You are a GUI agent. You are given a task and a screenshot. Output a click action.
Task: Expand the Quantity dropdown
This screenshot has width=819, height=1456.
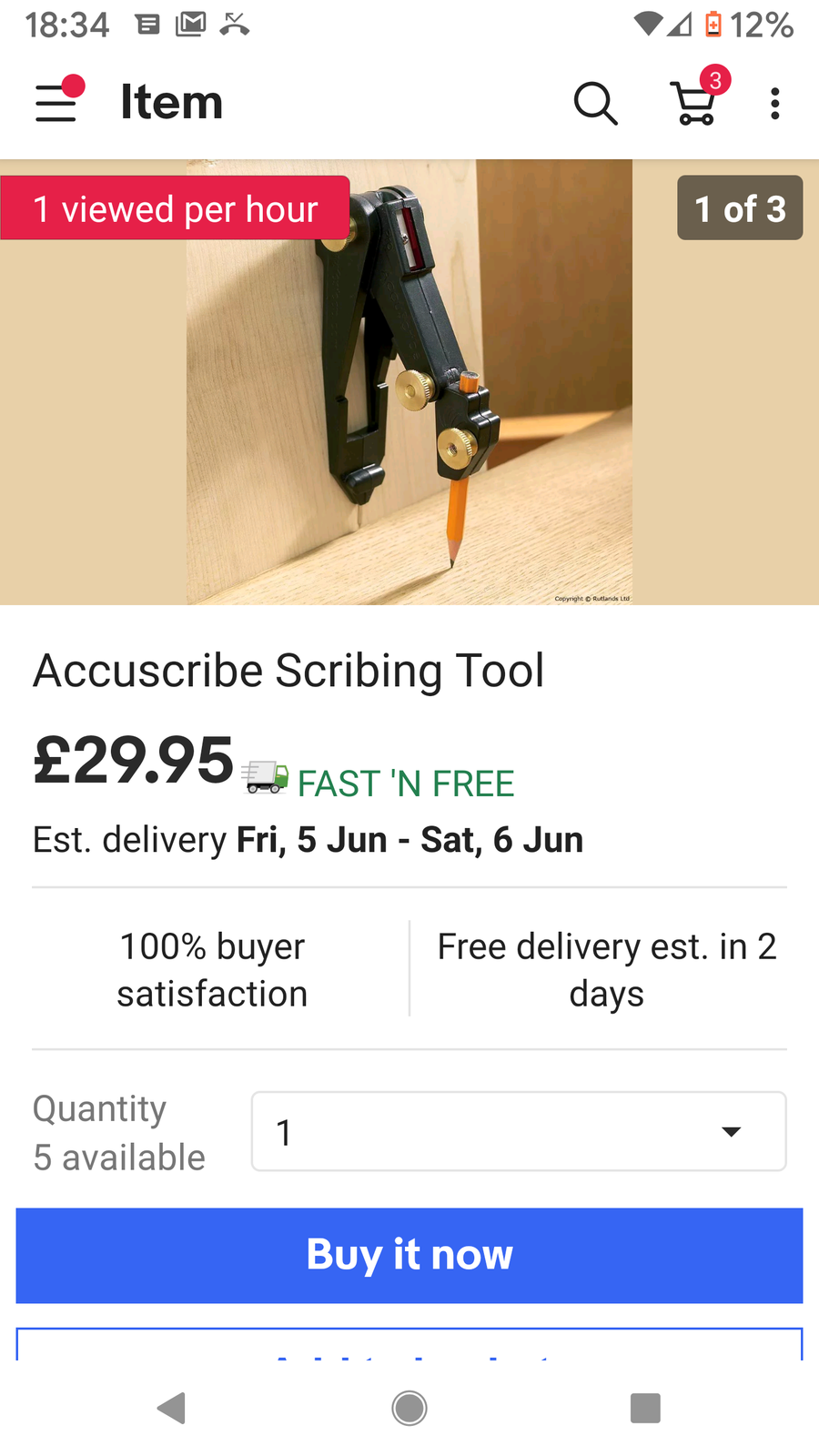(518, 1131)
